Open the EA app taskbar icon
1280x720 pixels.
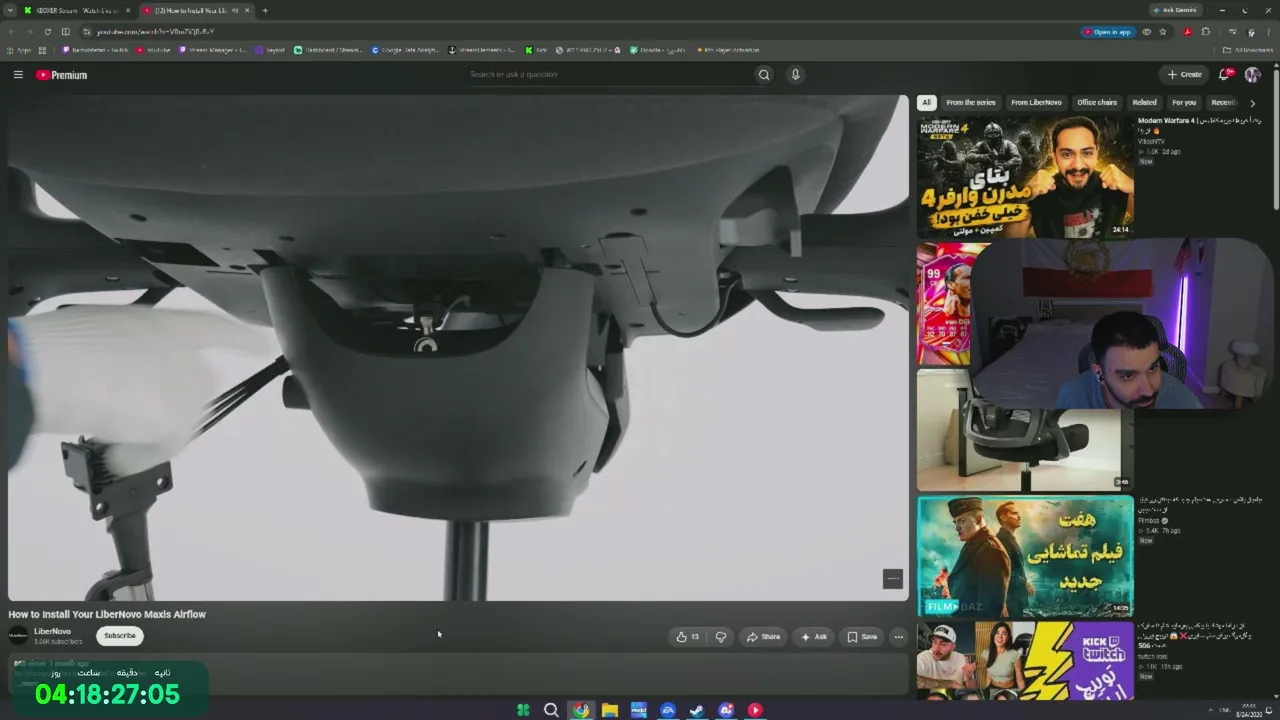pyautogui.click(x=668, y=710)
